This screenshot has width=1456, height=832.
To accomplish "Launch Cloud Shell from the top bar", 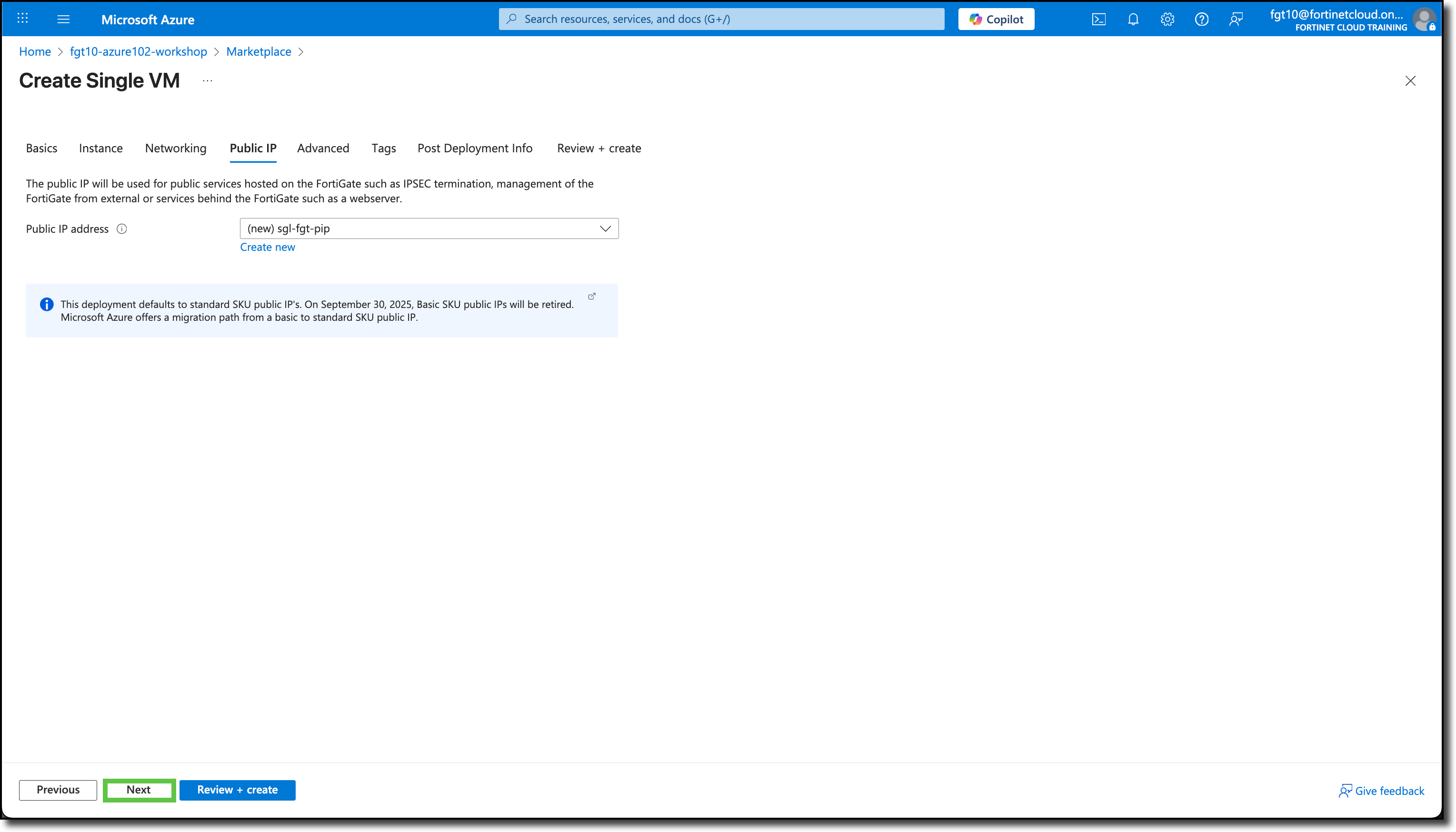I will pyautogui.click(x=1098, y=19).
